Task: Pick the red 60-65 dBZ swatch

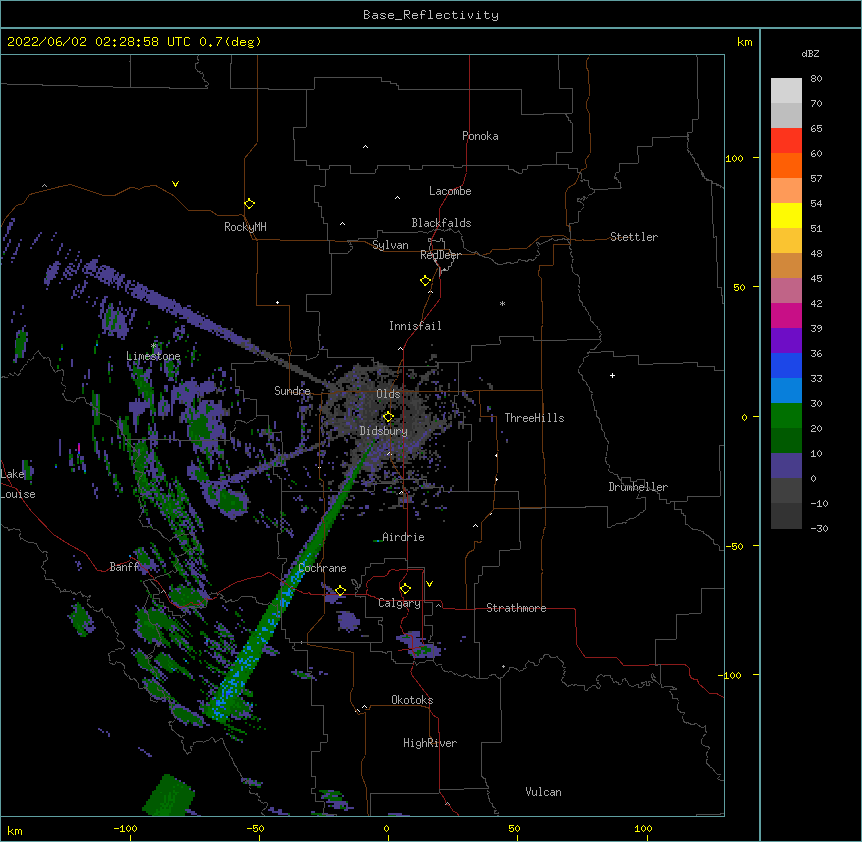Action: click(786, 141)
